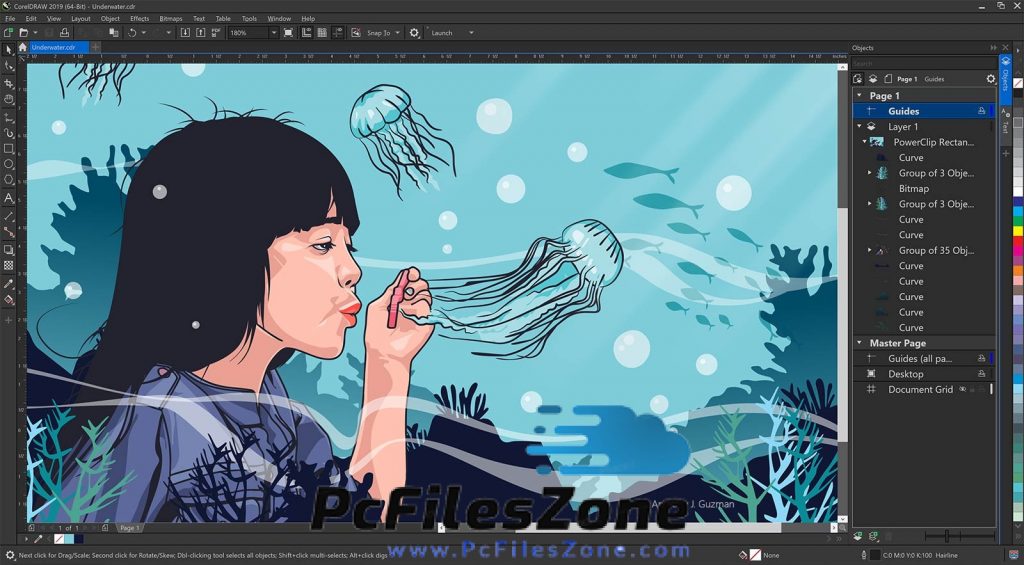Pick the Text tool
Viewport: 1024px width, 565px height.
[9, 198]
